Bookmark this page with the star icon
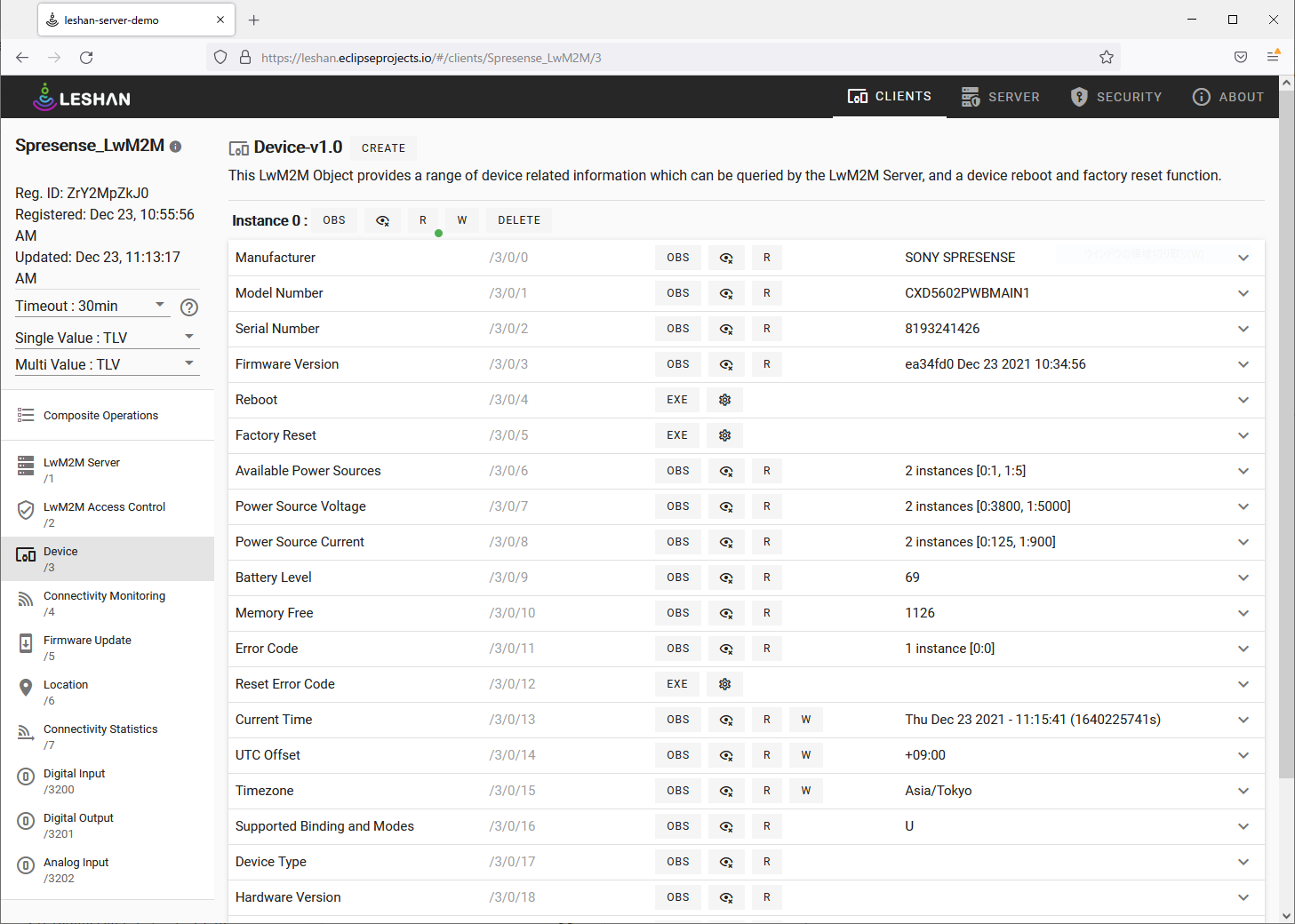Image resolution: width=1295 pixels, height=924 pixels. 1106,58
